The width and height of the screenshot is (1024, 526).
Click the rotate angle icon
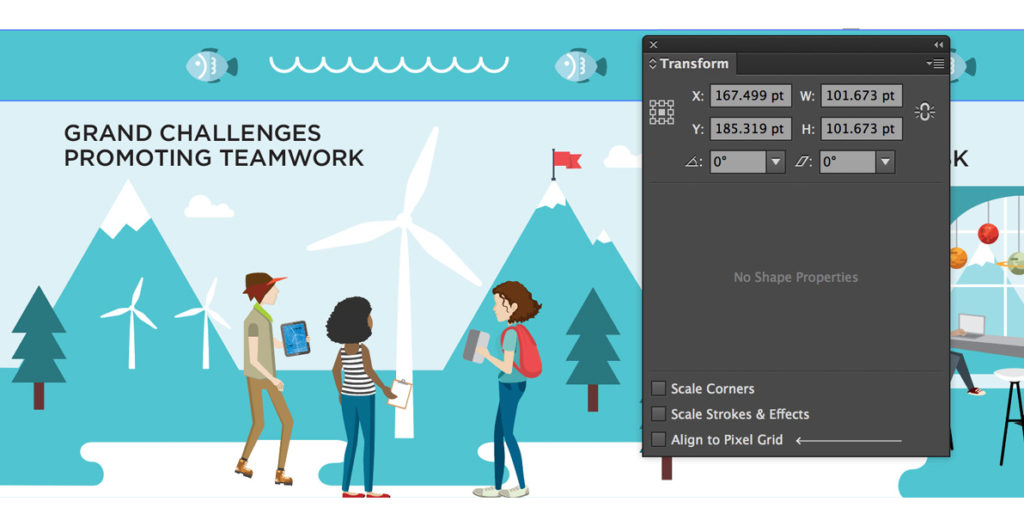coord(693,162)
